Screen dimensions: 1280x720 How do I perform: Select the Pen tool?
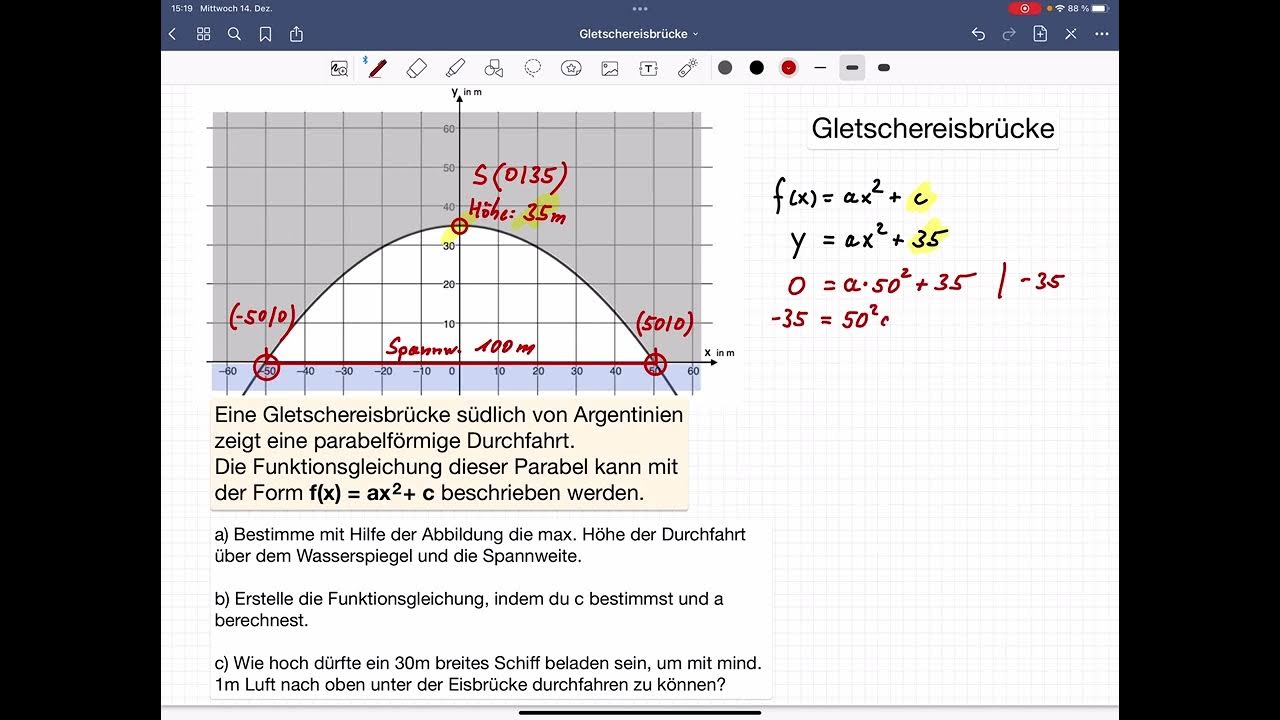pos(377,68)
